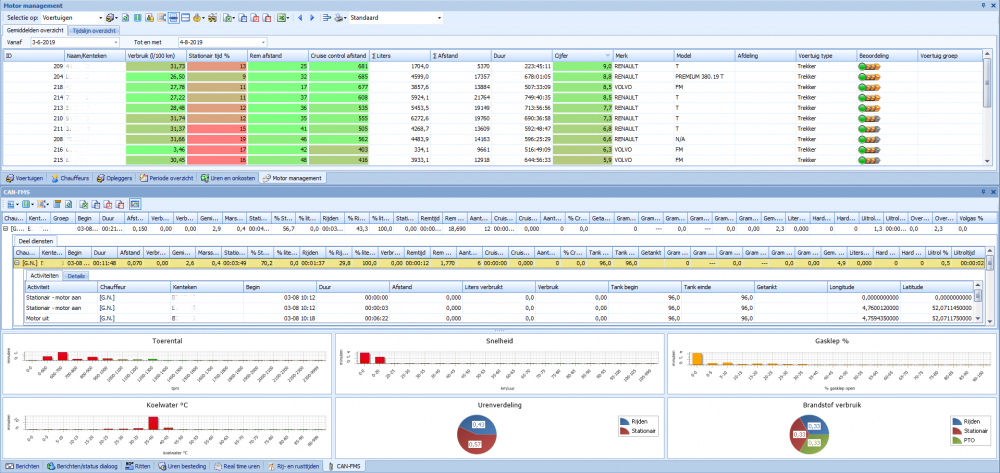1000x473 pixels.
Task: Open the vehicle selection icon dropdown in Motor management toolbar
Action: tap(117, 18)
